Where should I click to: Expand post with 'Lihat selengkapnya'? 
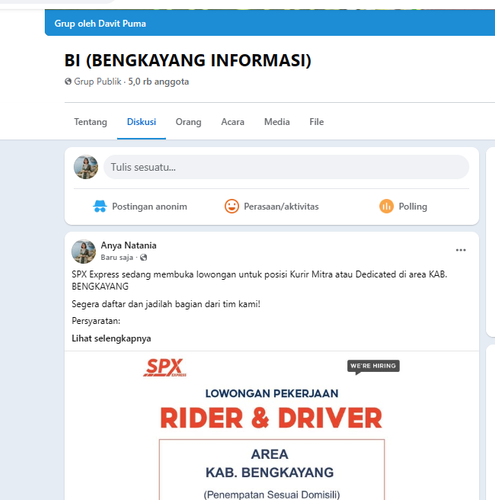(111, 339)
